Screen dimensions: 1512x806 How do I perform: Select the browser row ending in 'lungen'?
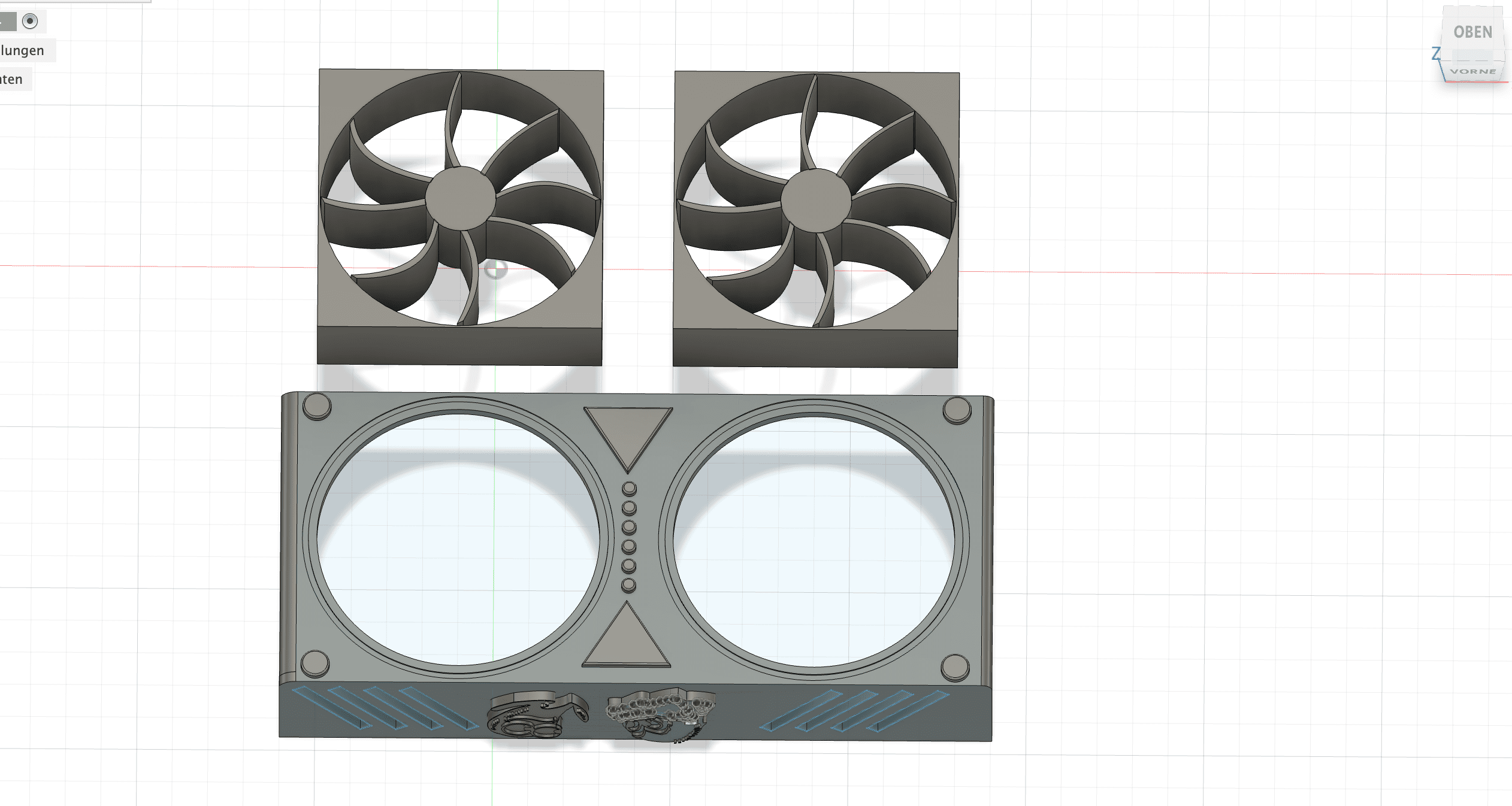tap(28, 50)
